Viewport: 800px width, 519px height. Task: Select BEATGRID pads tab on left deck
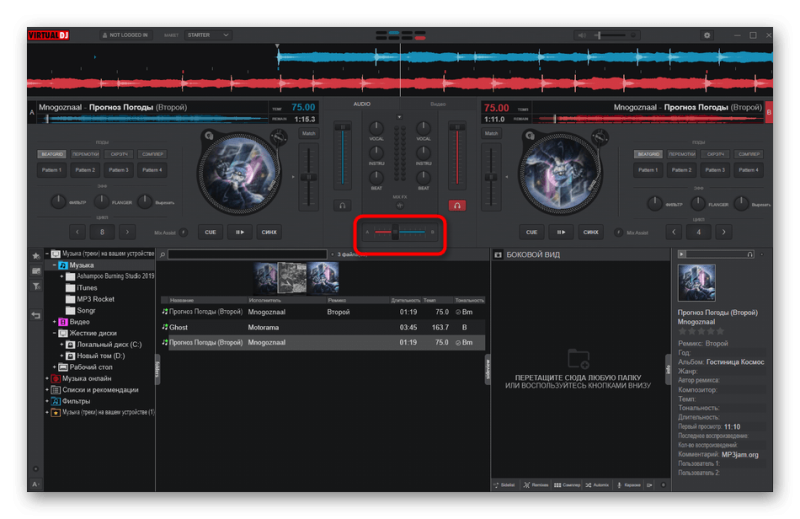coord(52,154)
